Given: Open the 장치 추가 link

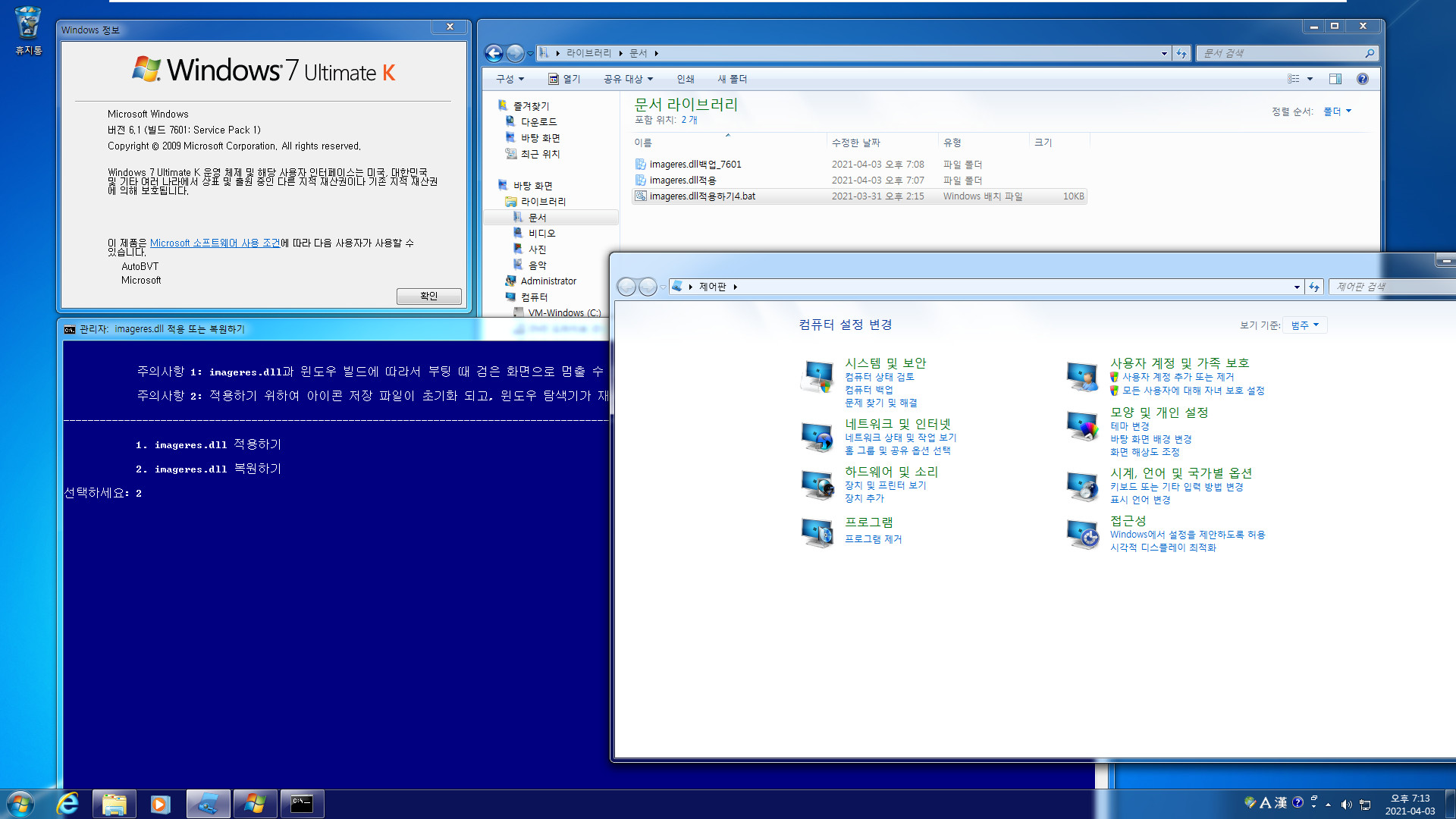Looking at the screenshot, I should click(864, 498).
